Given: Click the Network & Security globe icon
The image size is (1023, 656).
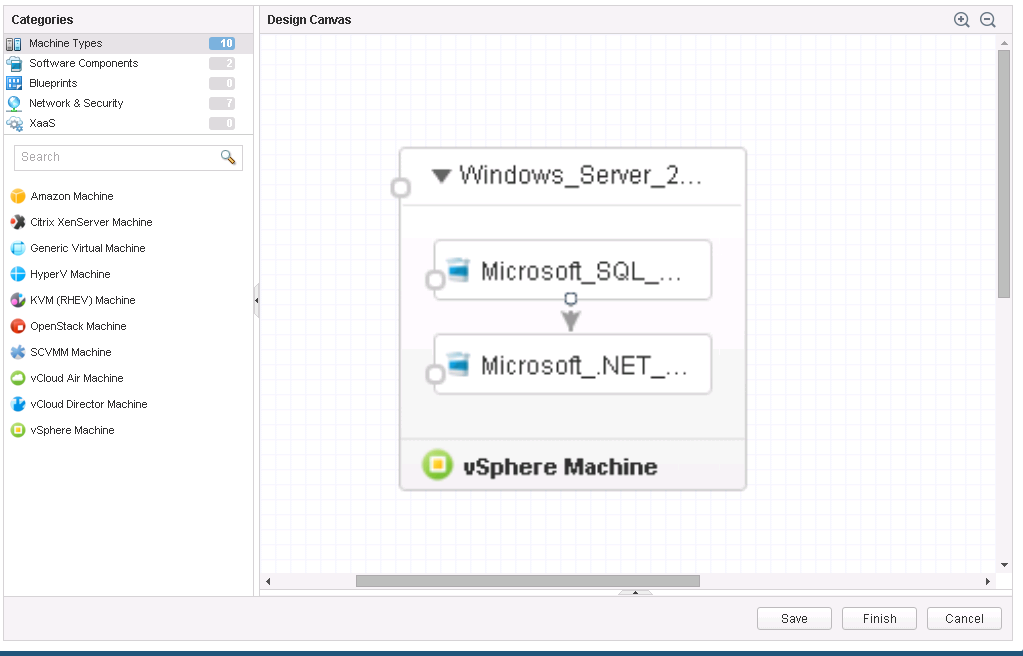Looking at the screenshot, I should pos(14,103).
